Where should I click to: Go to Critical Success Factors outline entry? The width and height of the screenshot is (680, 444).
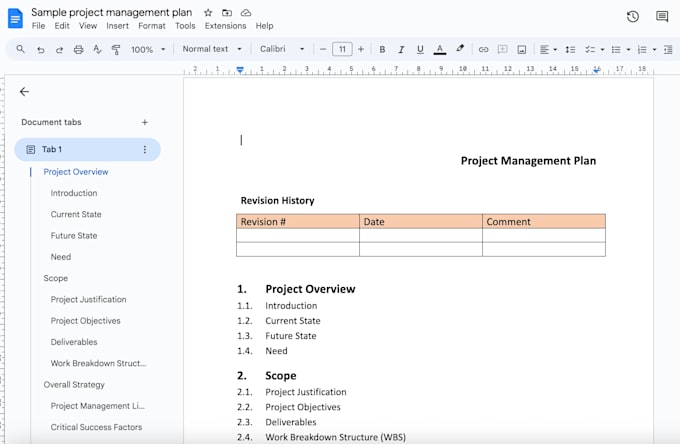96,427
